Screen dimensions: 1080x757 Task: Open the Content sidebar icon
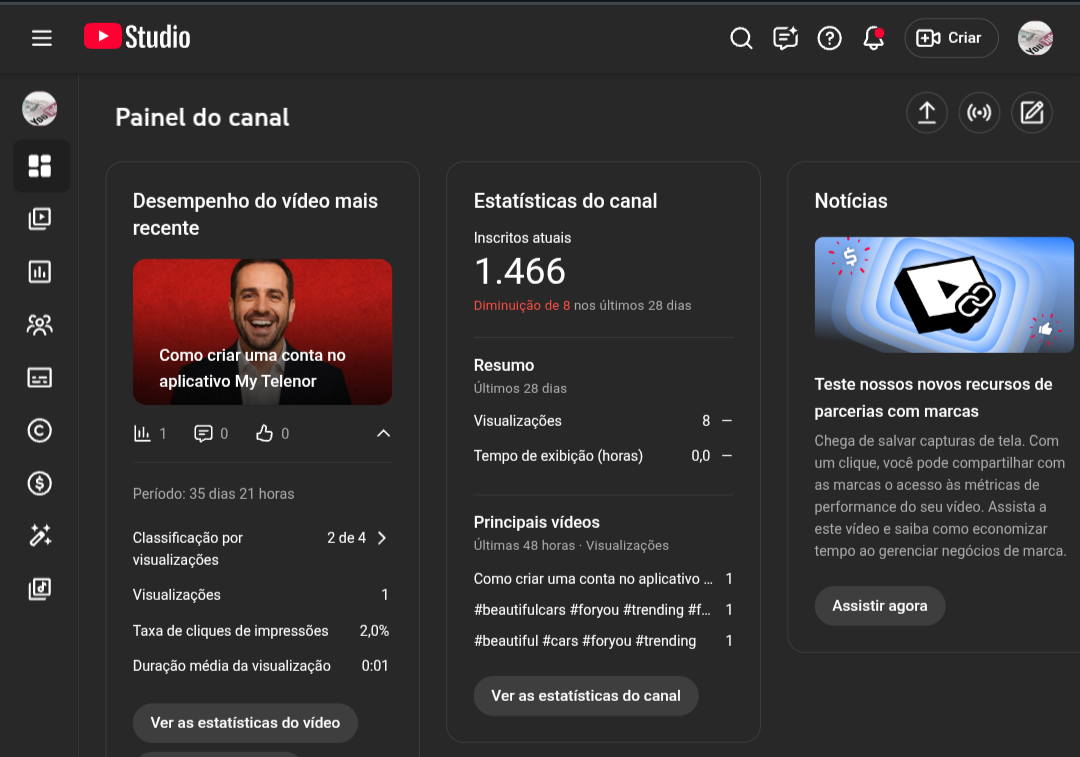tap(40, 219)
